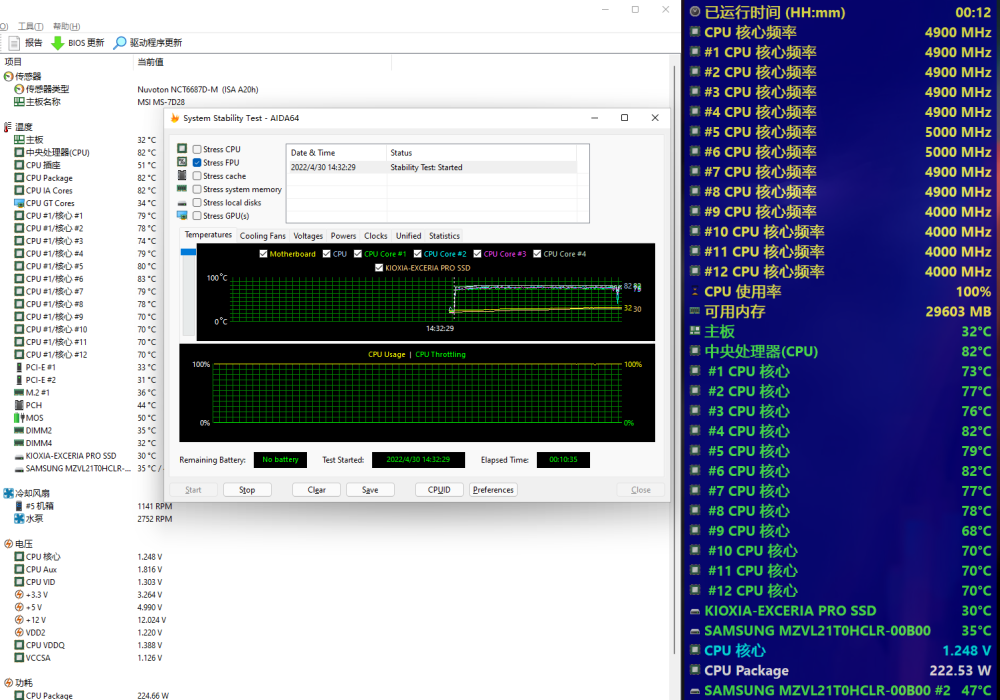Uncheck the Stress FPU checkbox
Screen dimensions: 1000x700
point(197,163)
